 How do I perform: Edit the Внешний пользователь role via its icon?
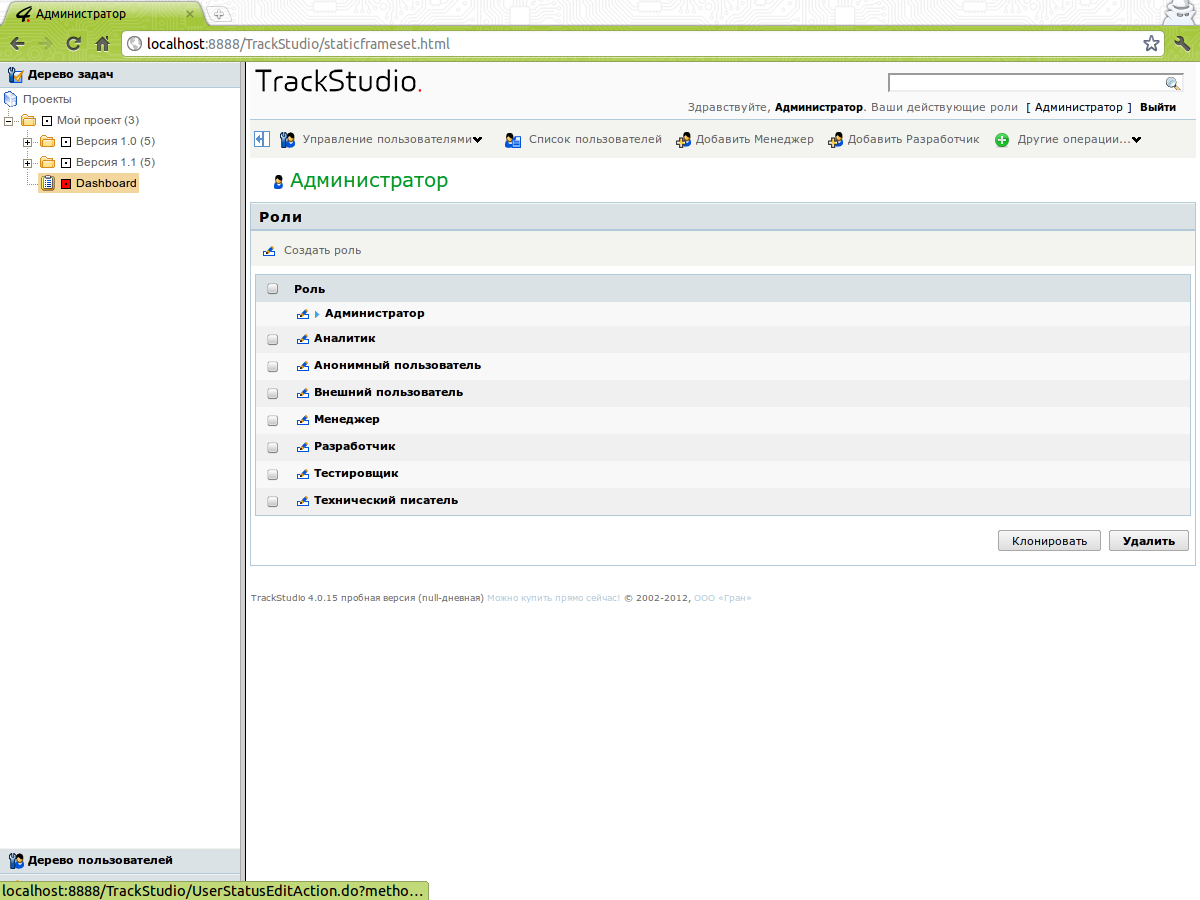(303, 393)
